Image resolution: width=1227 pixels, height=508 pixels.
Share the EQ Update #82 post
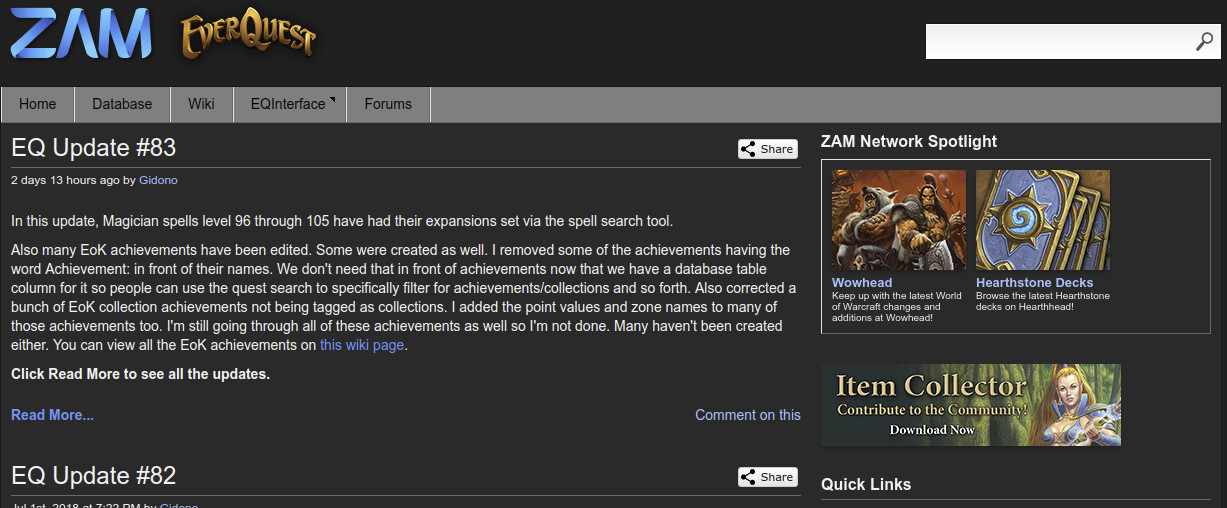click(x=768, y=477)
